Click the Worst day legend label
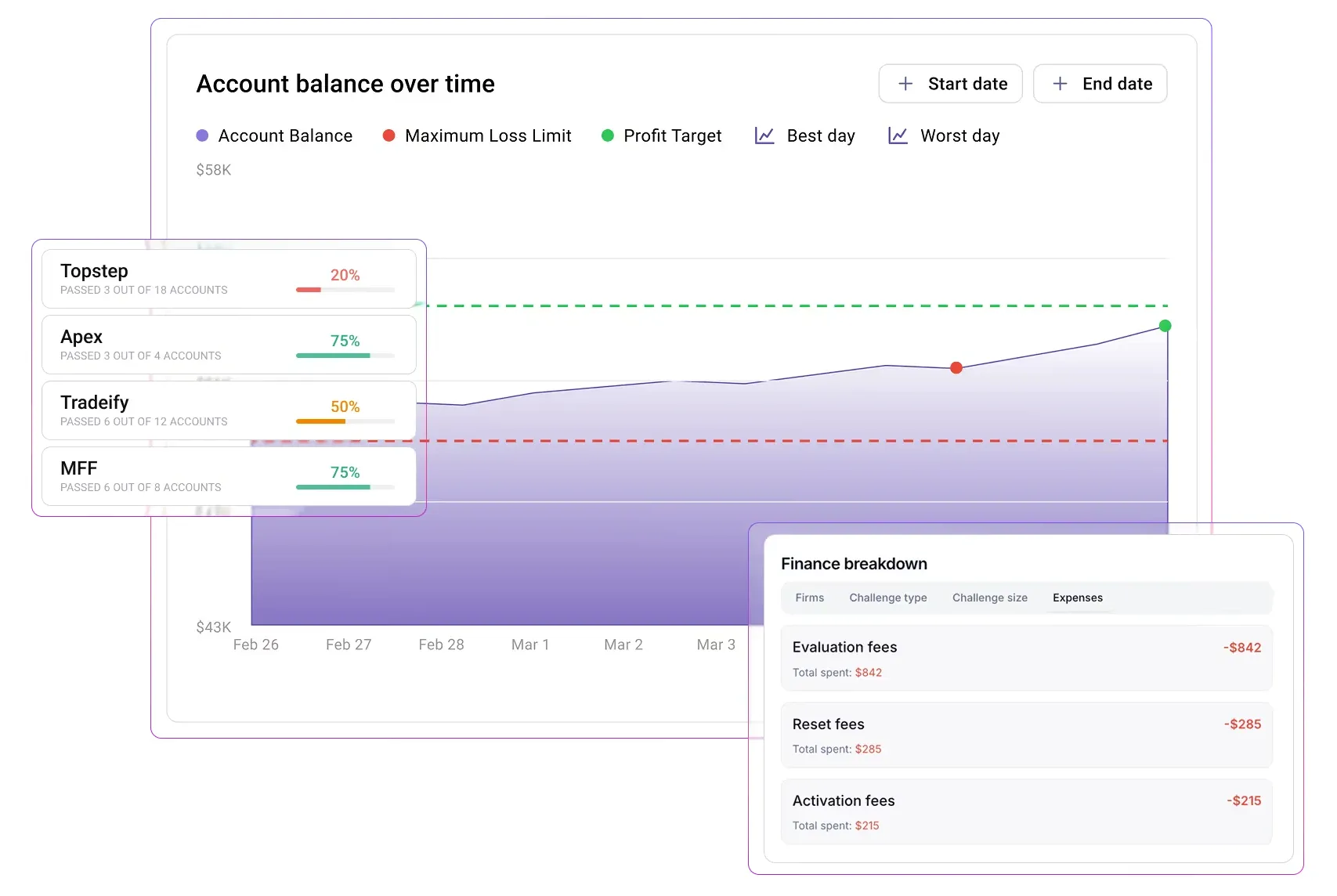 pos(960,135)
